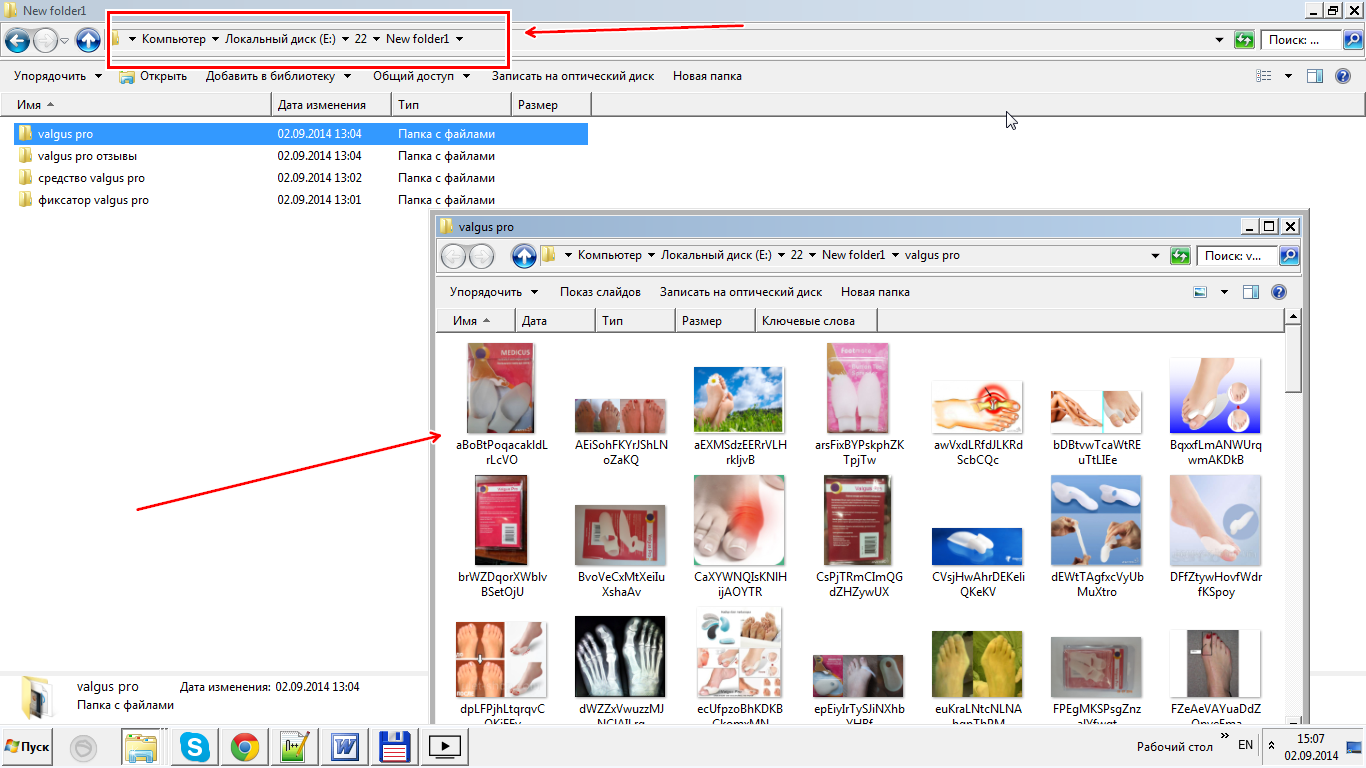Click the EN language indicator
1366x768 pixels.
point(1245,746)
